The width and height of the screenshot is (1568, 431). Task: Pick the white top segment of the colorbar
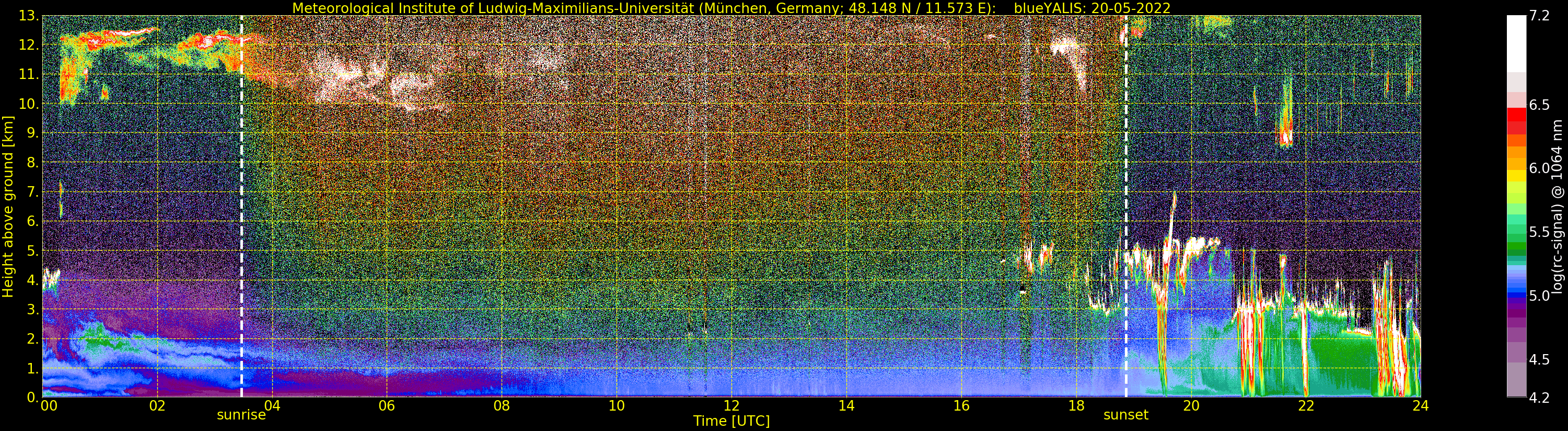(x=1516, y=43)
